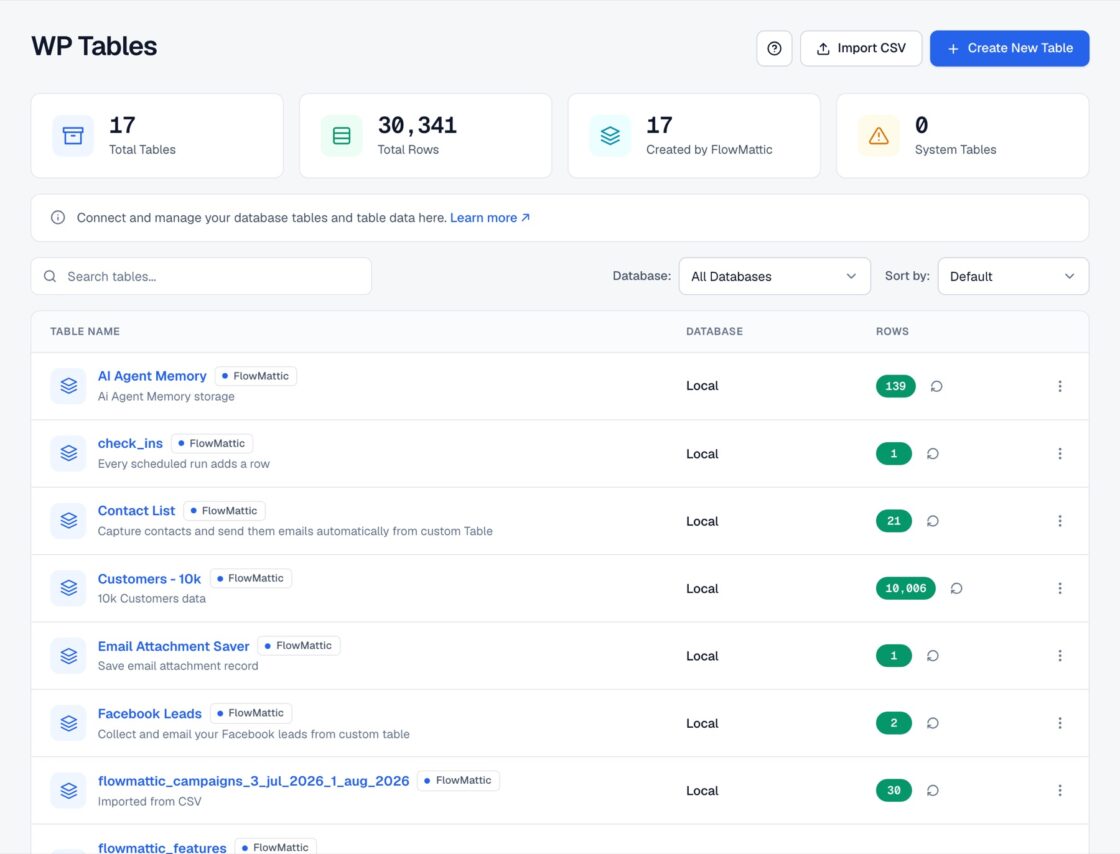The height and width of the screenshot is (854, 1120).
Task: Click the info icon in the notice bar
Action: click(58, 218)
